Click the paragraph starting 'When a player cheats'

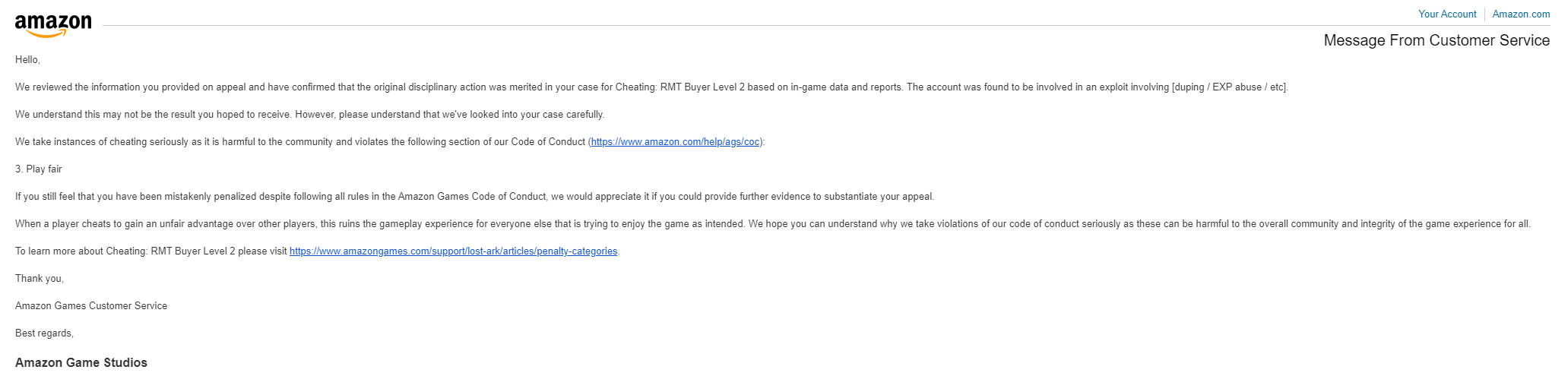[x=773, y=224]
